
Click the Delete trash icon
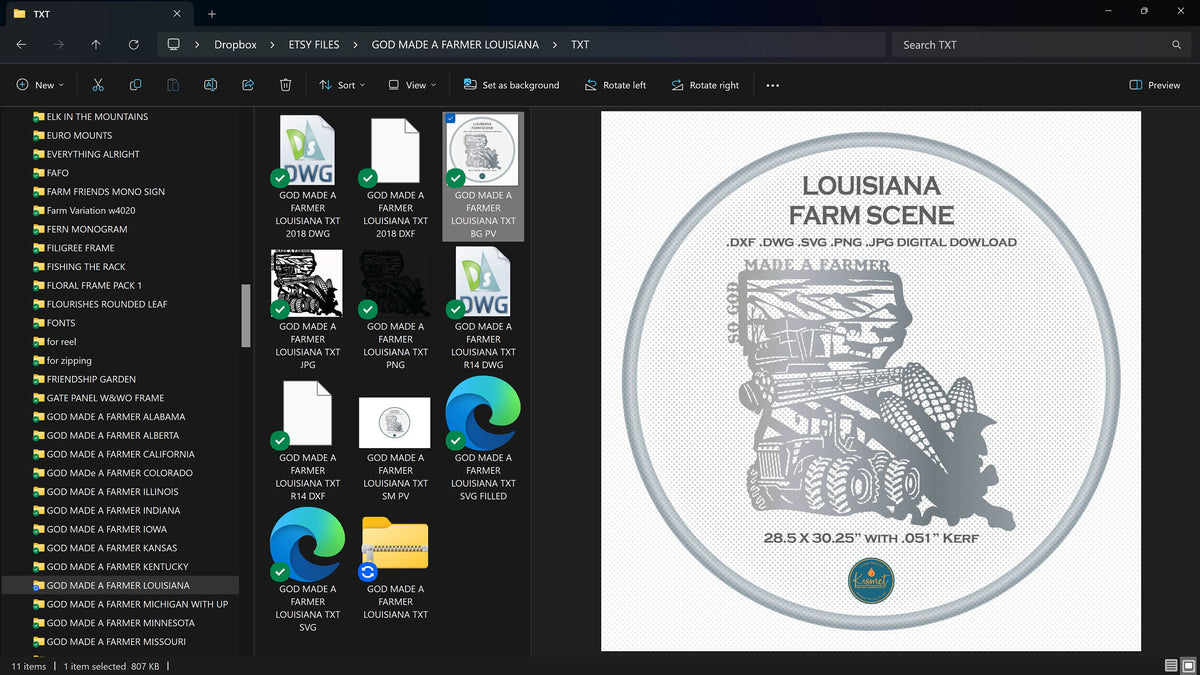(x=285, y=85)
